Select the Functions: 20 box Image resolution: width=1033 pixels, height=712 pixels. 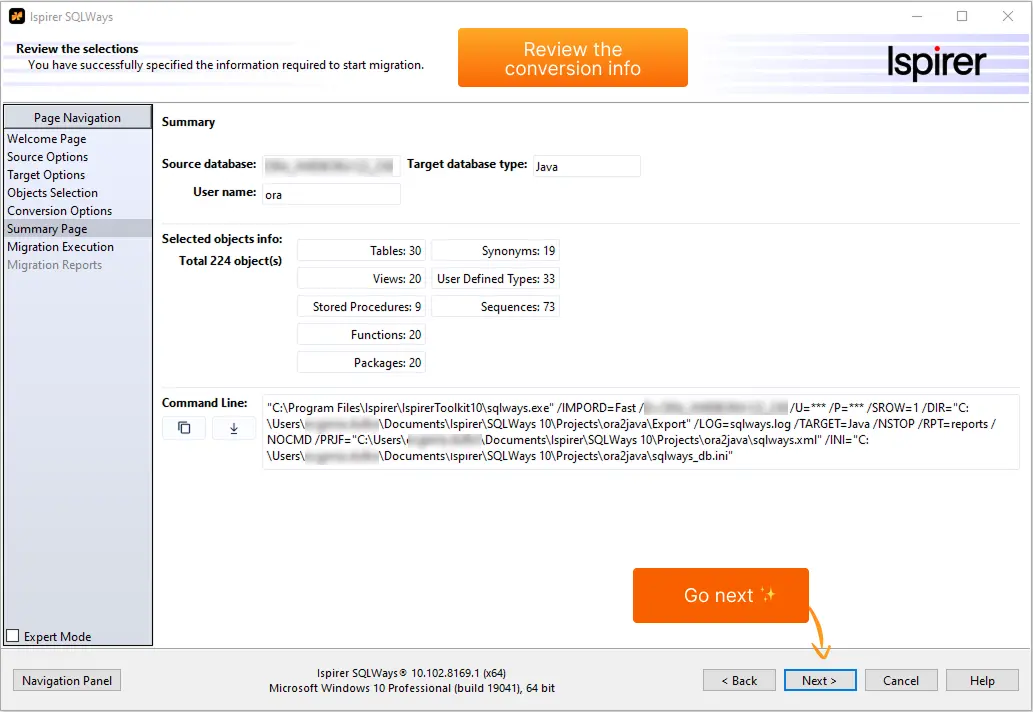click(361, 335)
